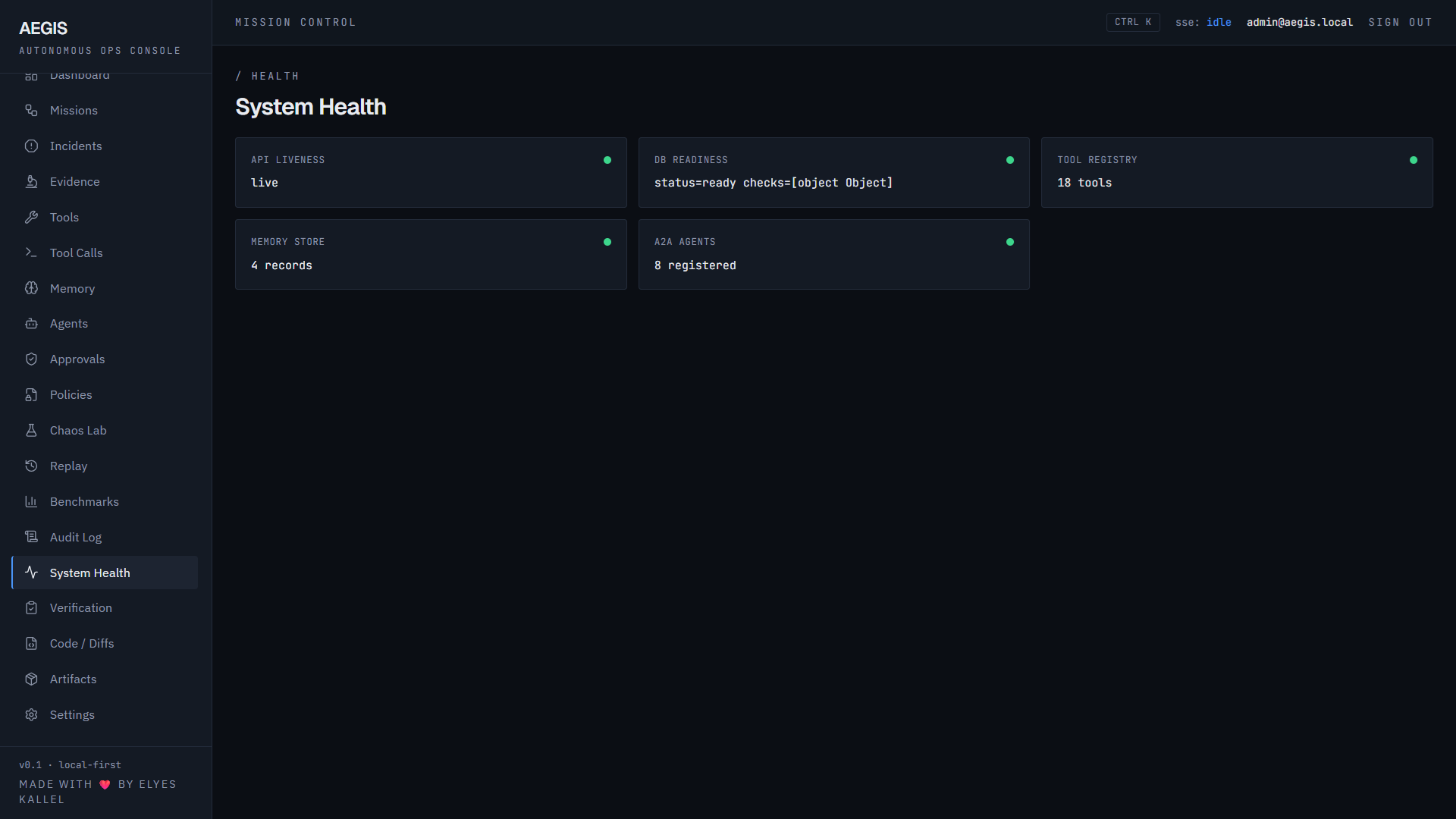Open the Missions sidebar icon

point(31,110)
